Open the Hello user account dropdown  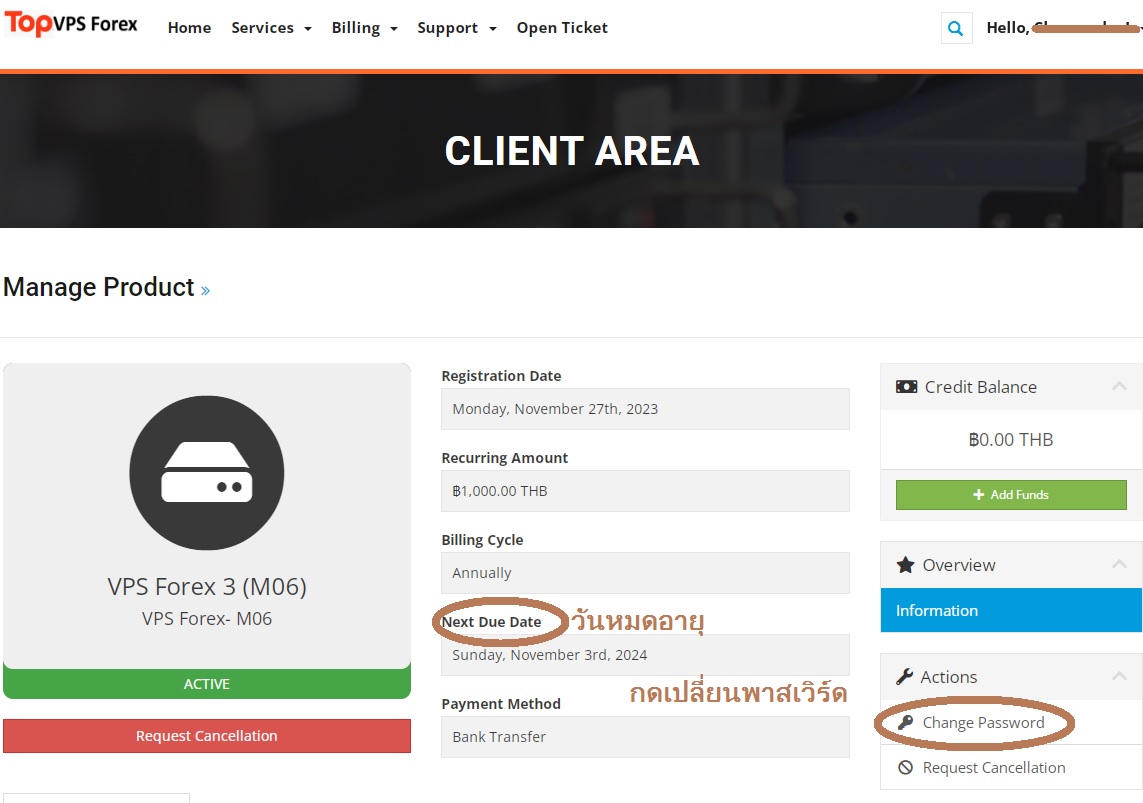click(x=1064, y=28)
